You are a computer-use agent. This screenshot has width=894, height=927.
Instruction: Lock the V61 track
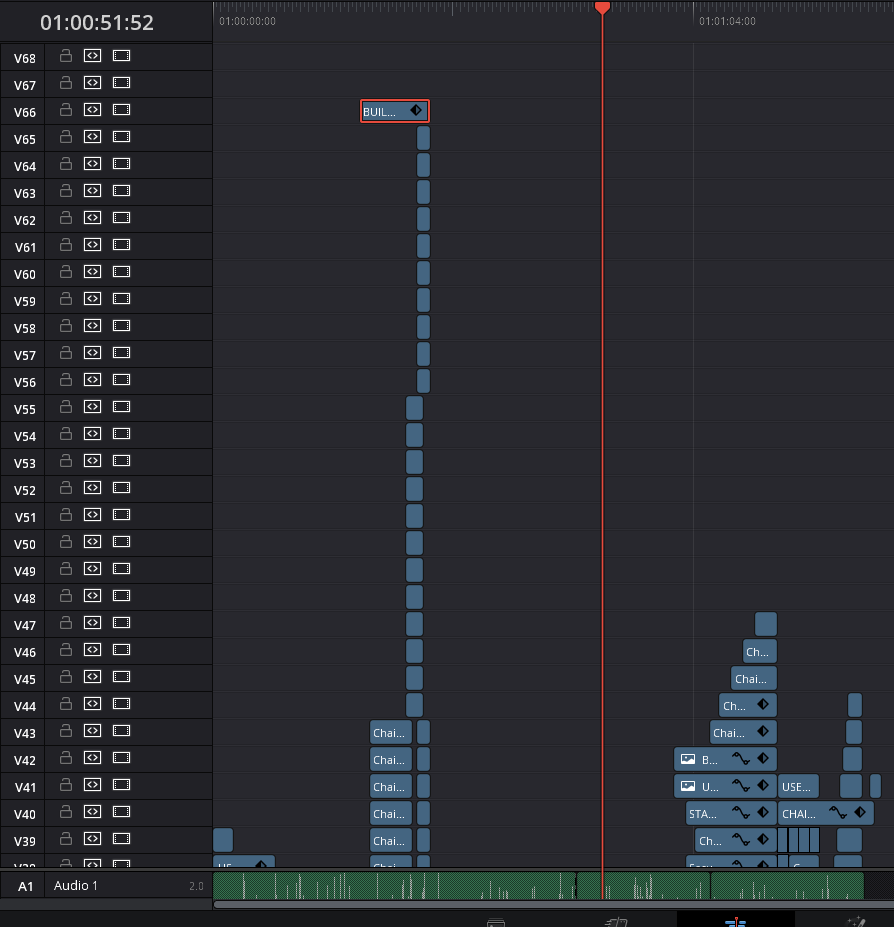66,245
